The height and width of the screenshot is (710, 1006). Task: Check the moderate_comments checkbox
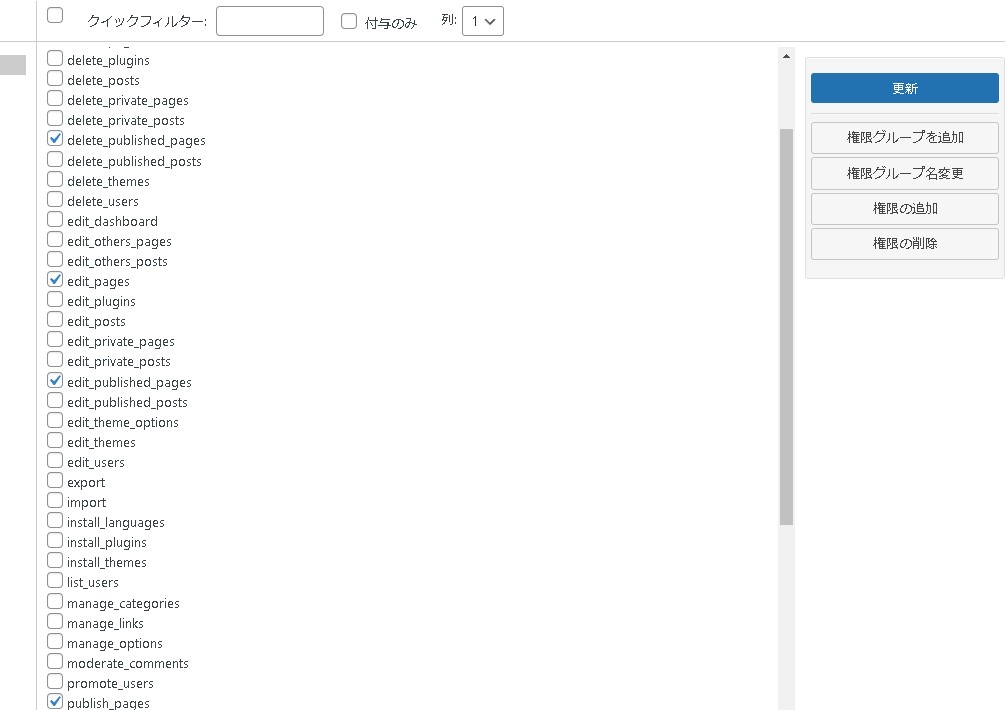(x=55, y=662)
